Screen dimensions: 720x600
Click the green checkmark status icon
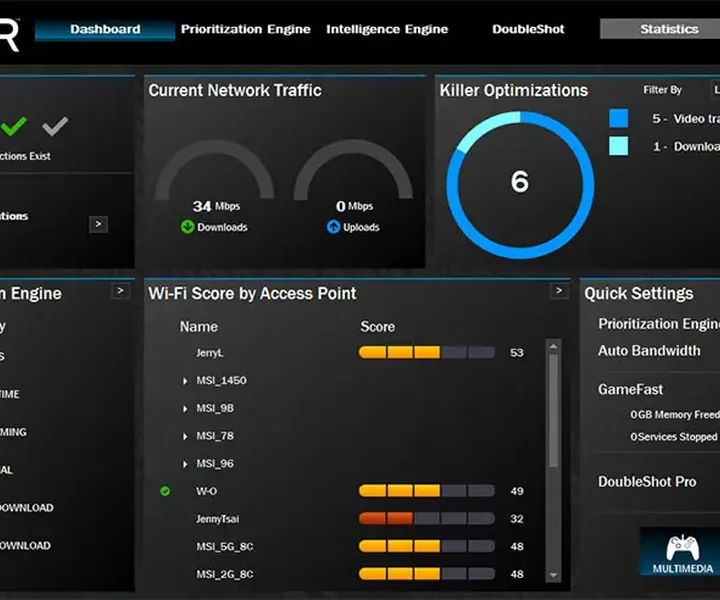(13, 126)
